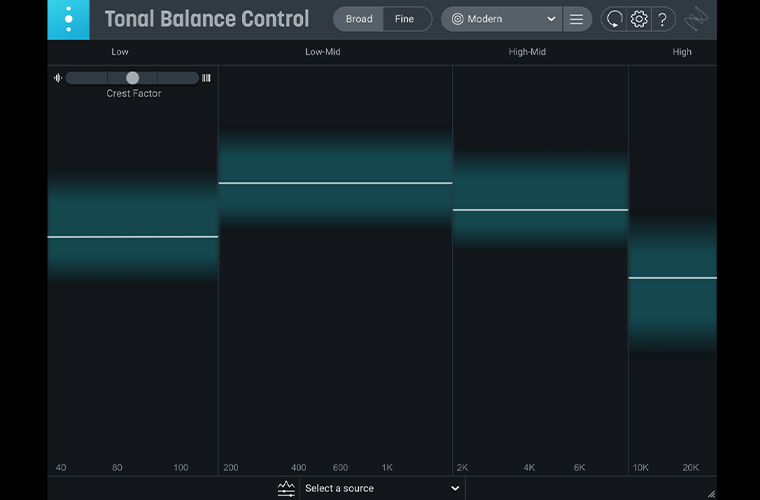
Task: Click the Low band level line
Action: click(133, 237)
